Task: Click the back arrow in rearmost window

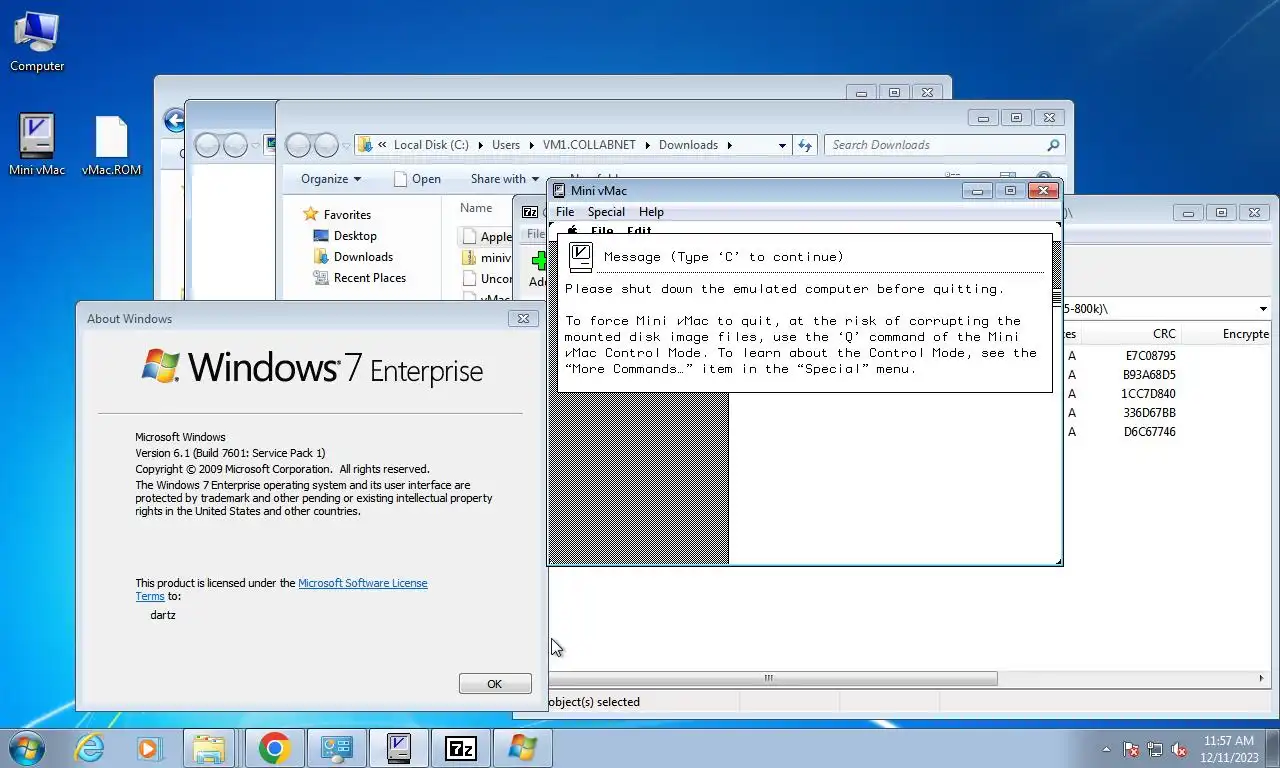Action: click(174, 121)
